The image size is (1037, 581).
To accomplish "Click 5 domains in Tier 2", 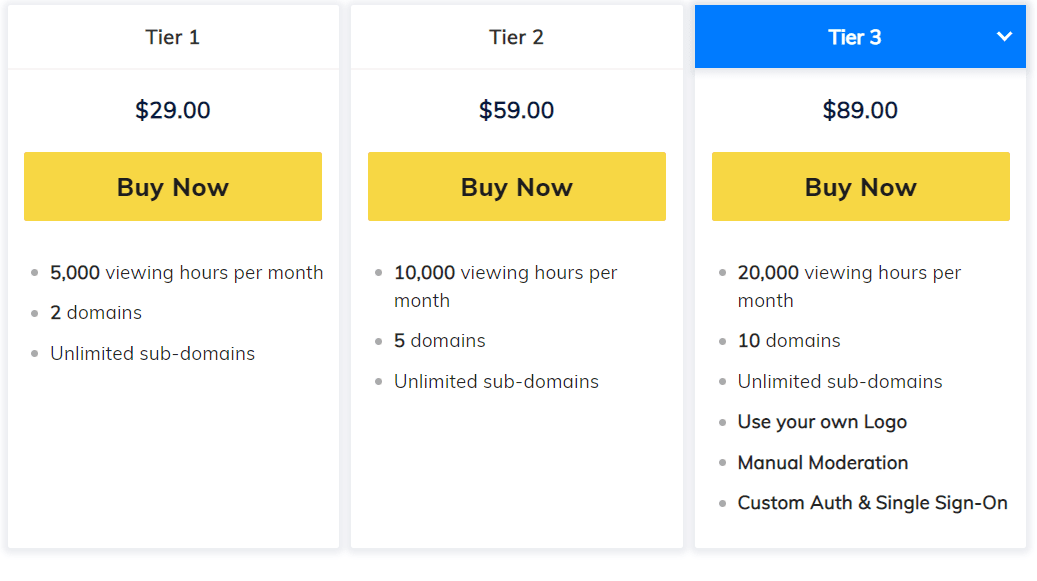I will [x=440, y=340].
